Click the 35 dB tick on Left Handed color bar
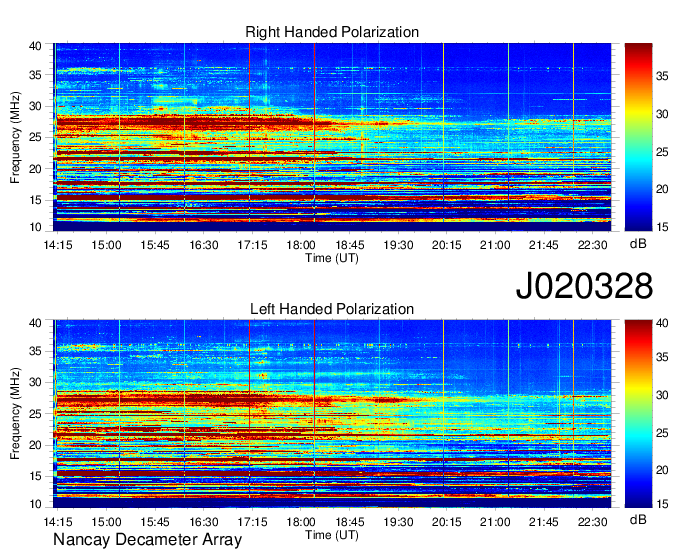The image size is (680, 552). pos(662,357)
